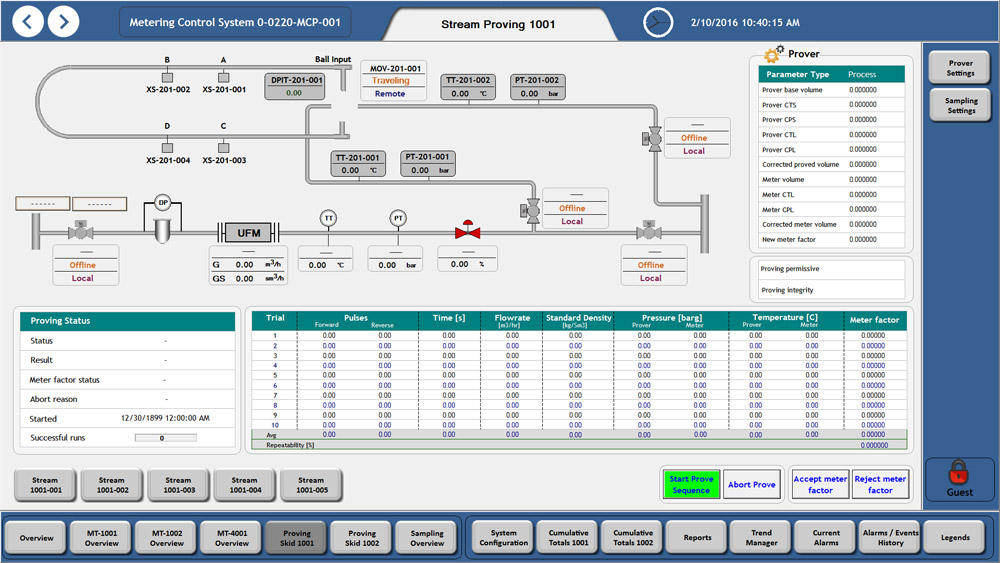Click Reject meter factor

point(880,485)
